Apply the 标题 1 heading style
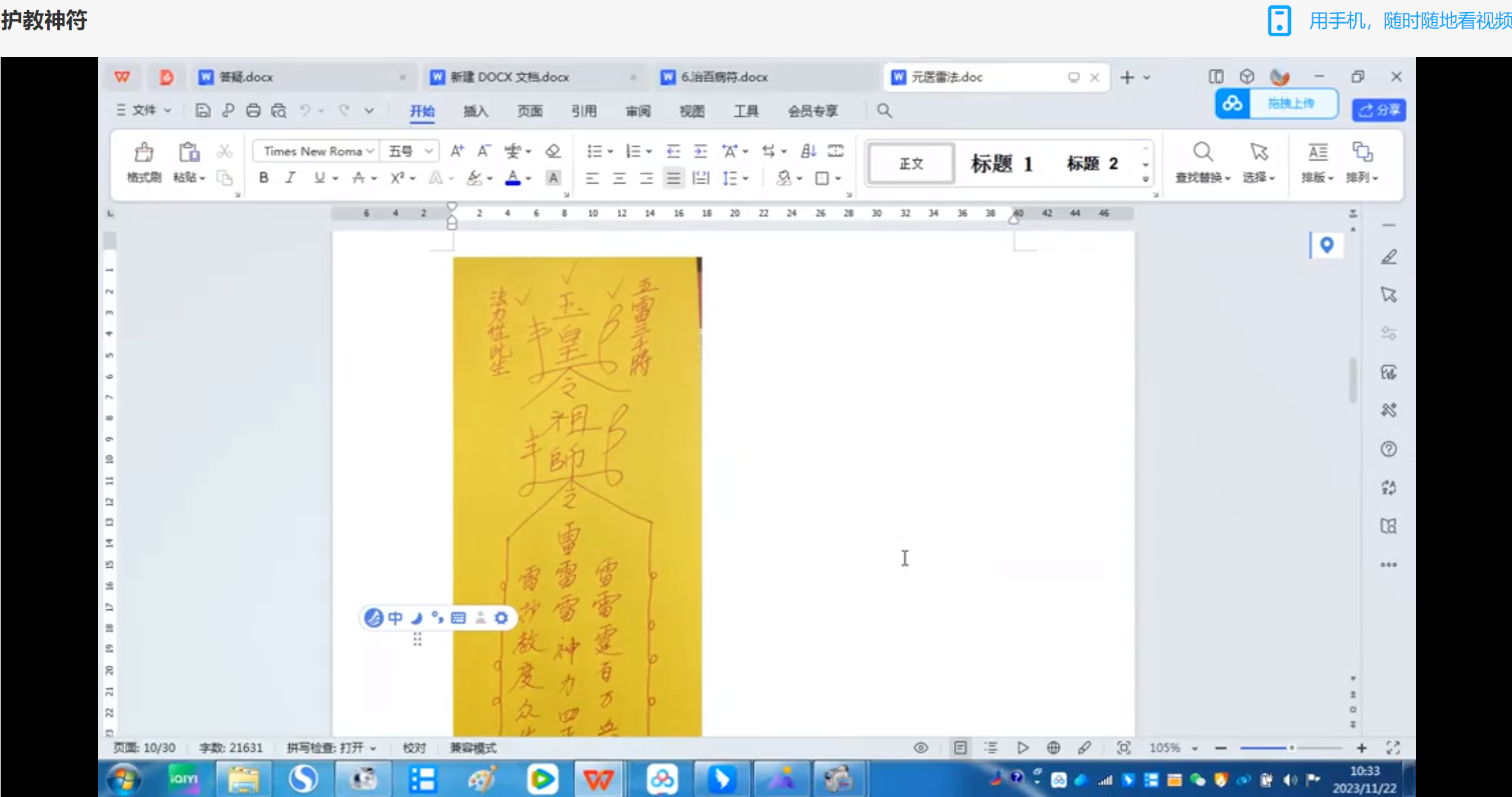 point(1001,163)
